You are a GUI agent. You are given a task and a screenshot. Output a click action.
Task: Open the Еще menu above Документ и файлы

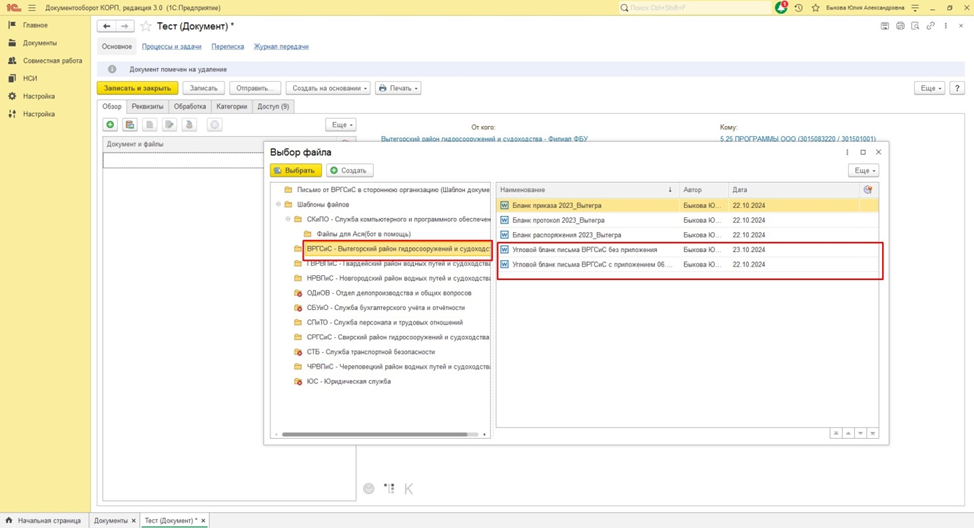click(341, 125)
